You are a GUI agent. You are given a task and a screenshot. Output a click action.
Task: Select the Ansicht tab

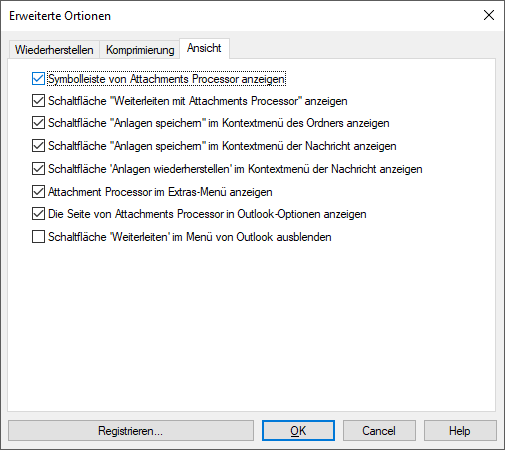pyautogui.click(x=204, y=48)
